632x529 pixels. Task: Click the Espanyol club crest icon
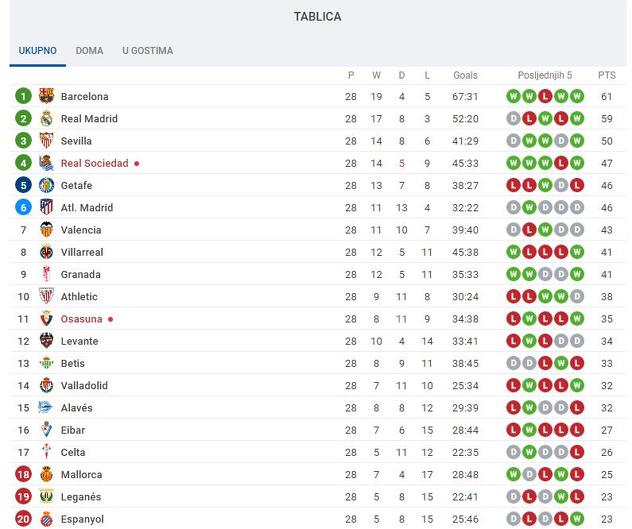[46, 519]
